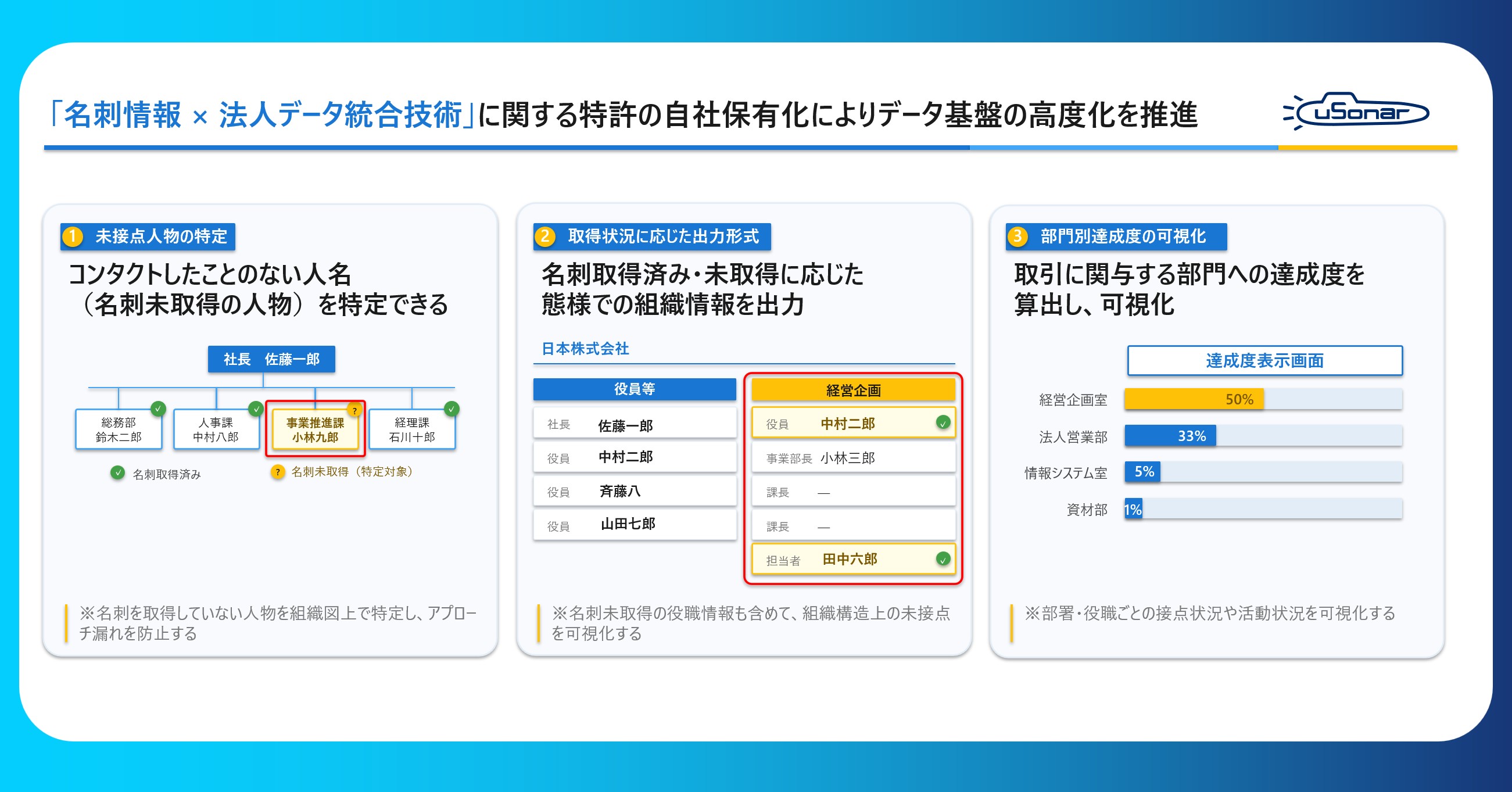Screen dimensions: 1512x792
Task: Click the 日本株式会社 company name link
Action: (585, 349)
